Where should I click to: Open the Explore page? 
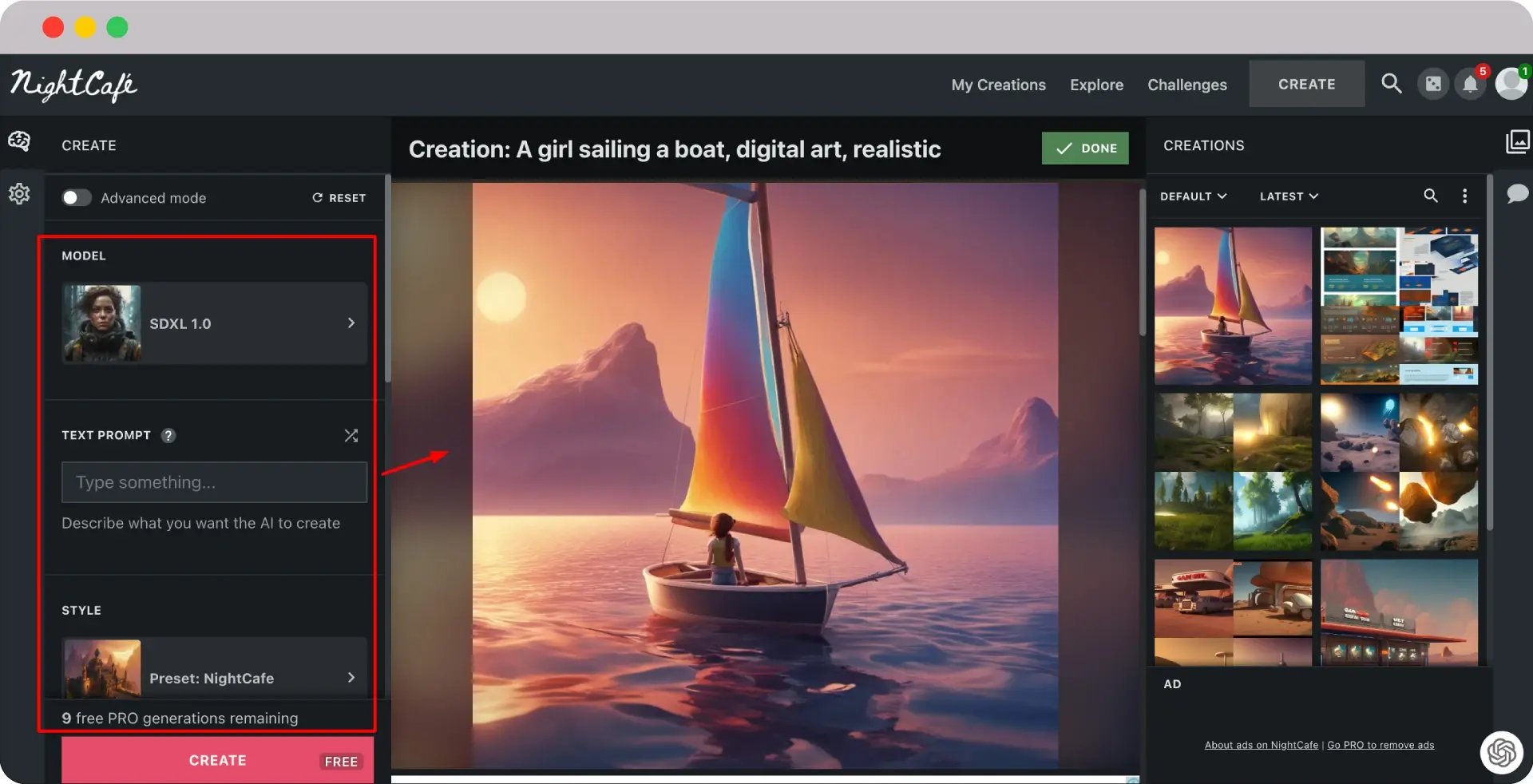[1096, 85]
